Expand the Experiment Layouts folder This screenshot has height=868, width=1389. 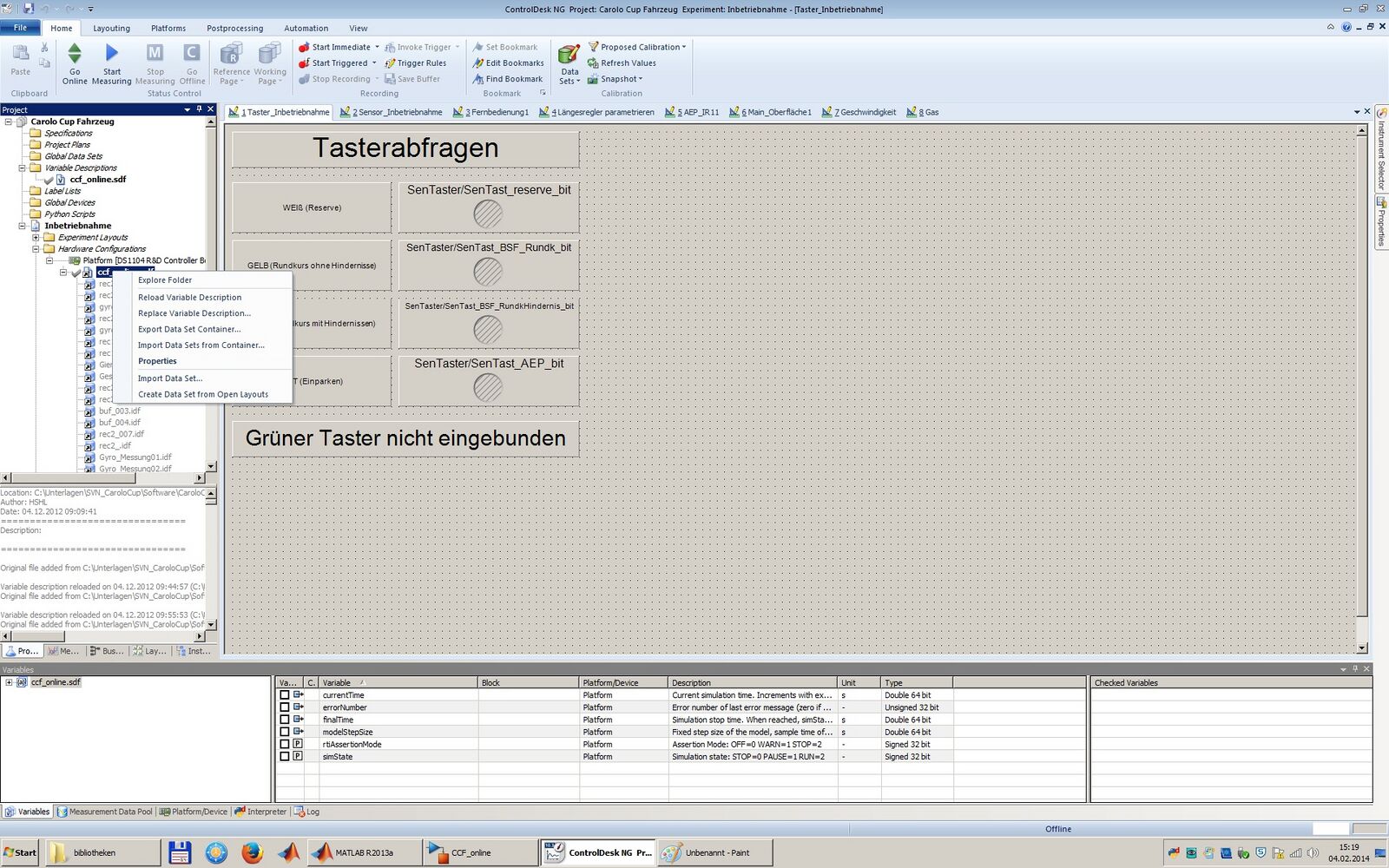pyautogui.click(x=36, y=237)
